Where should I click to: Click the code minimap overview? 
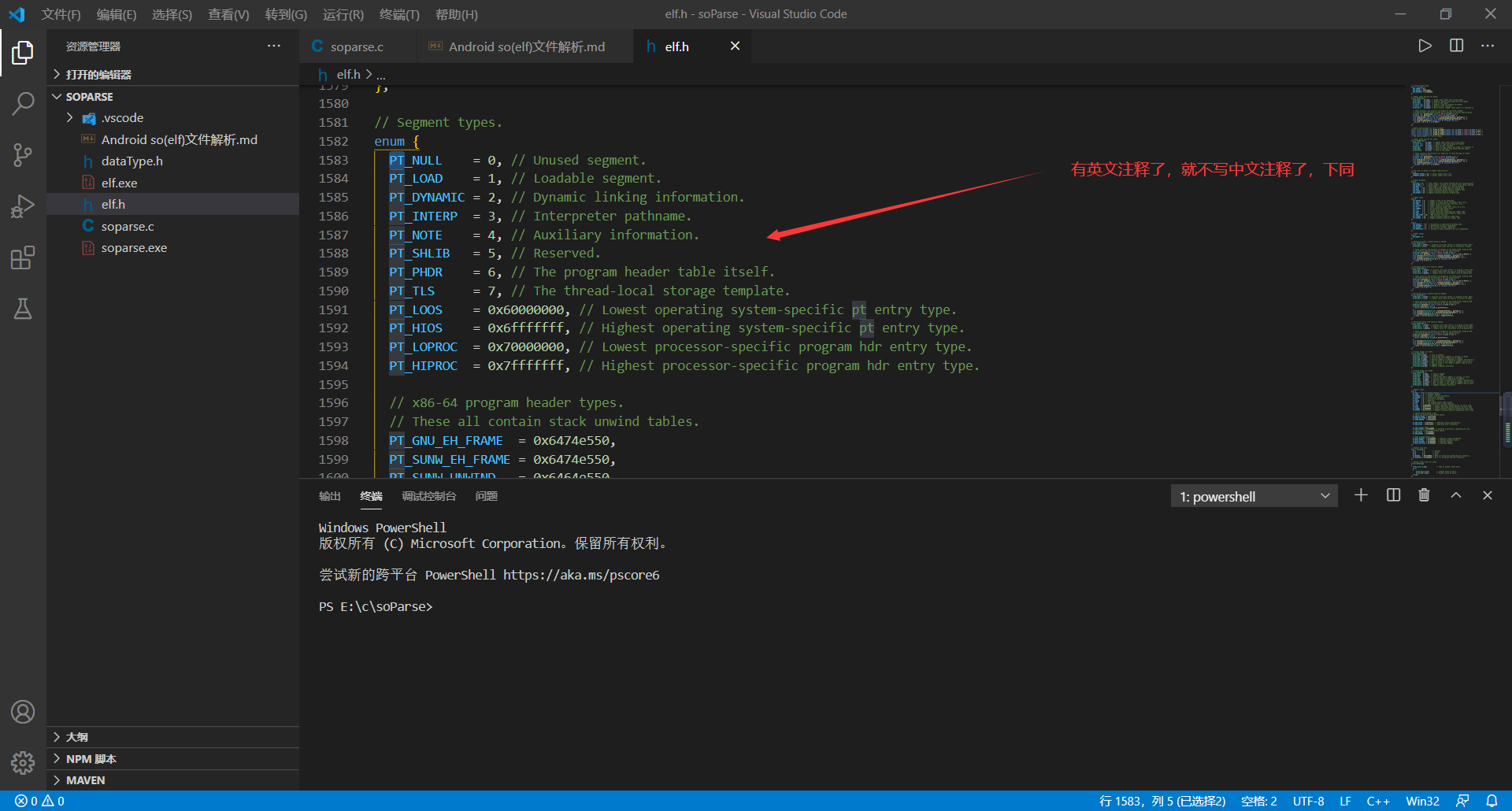click(1453, 280)
